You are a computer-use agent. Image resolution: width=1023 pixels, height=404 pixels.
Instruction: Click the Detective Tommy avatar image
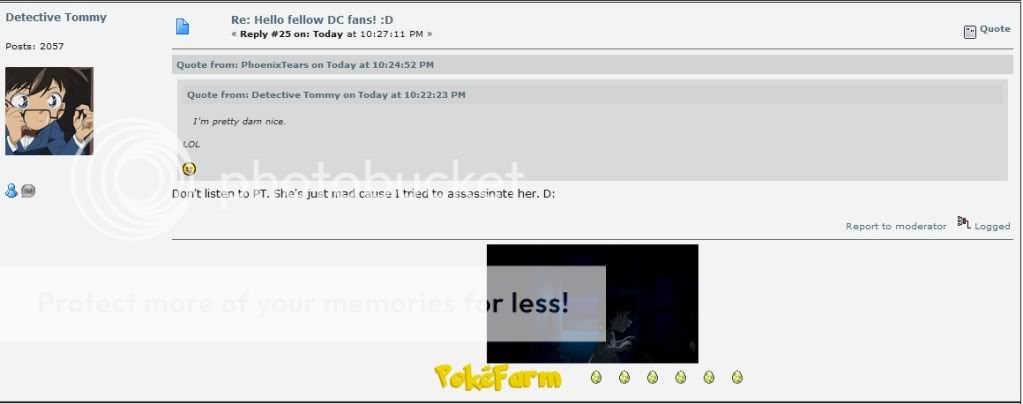click(x=50, y=111)
